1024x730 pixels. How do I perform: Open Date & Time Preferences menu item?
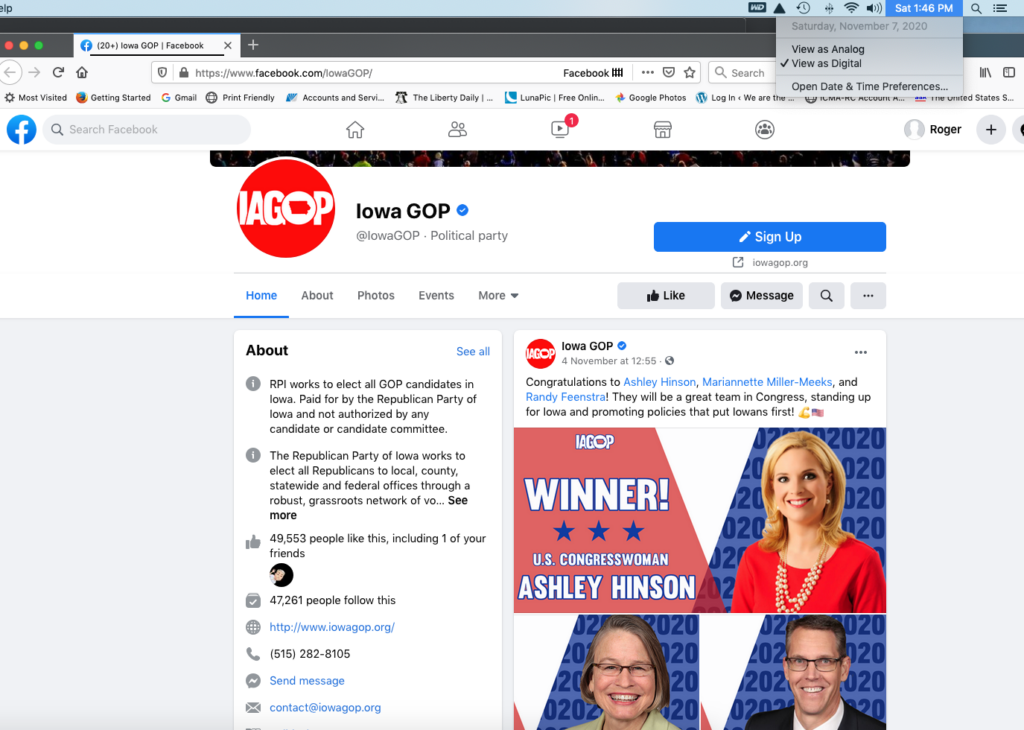(869, 86)
